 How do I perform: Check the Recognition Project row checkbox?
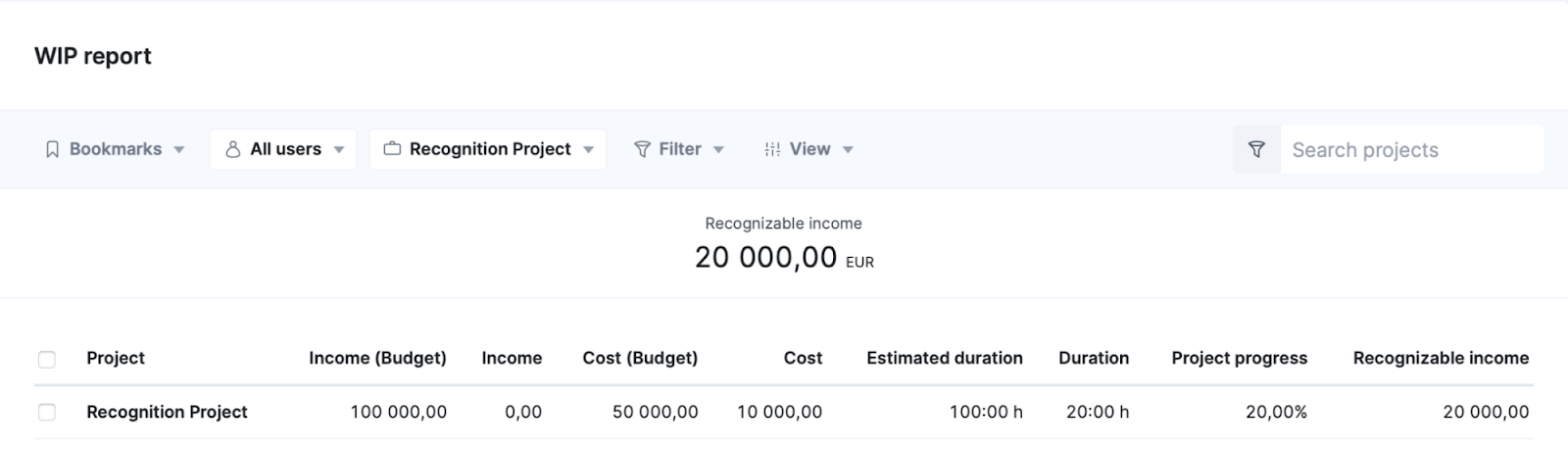[x=47, y=413]
